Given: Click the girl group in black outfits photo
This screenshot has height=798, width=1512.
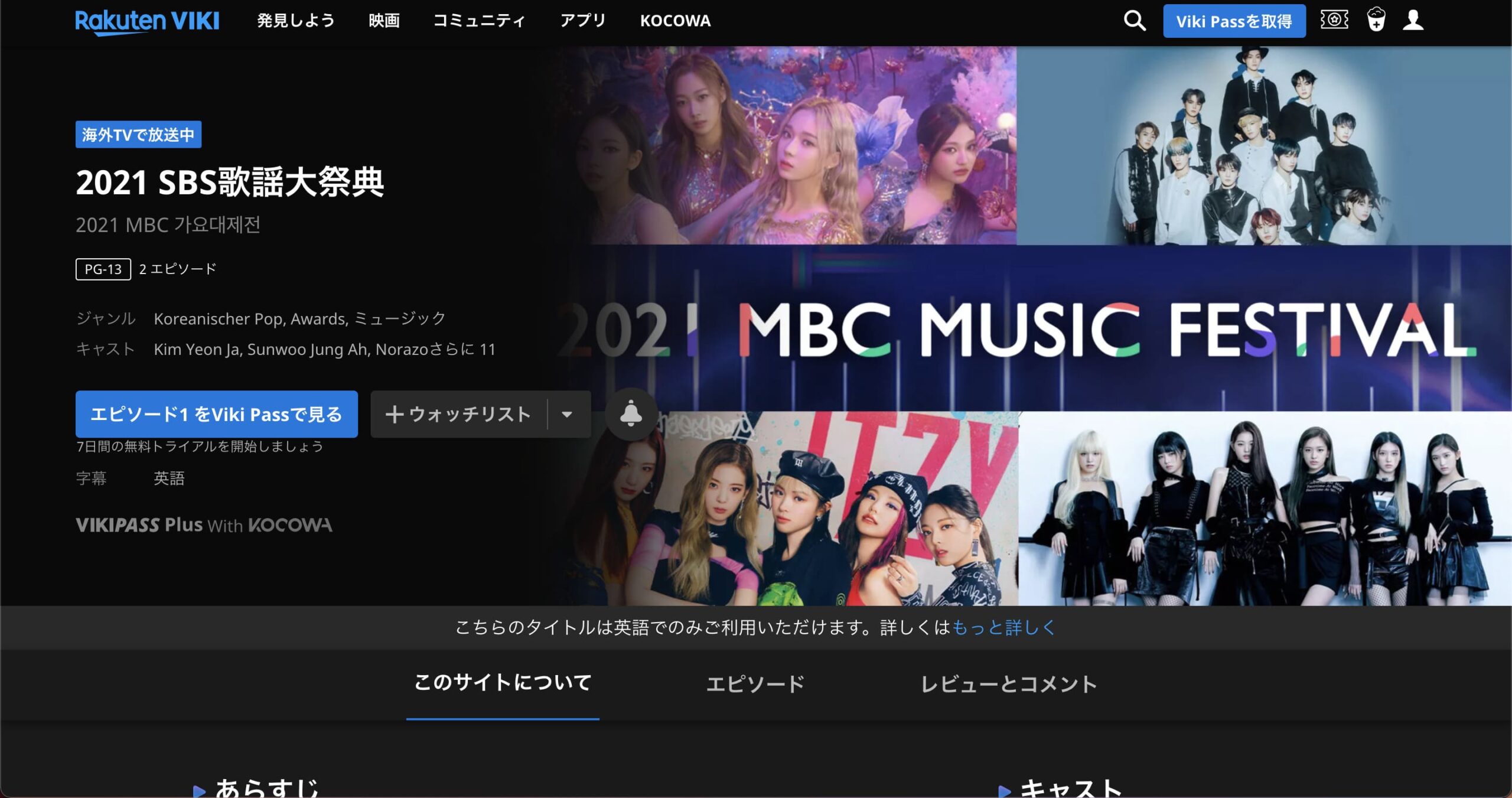Looking at the screenshot, I should (1265, 508).
